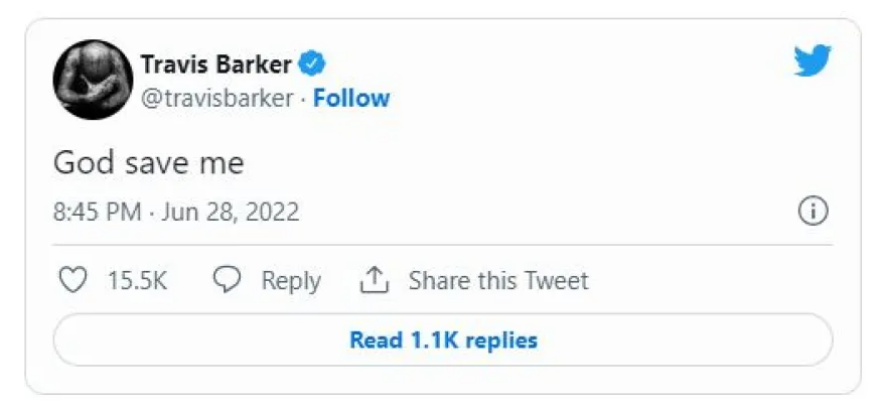This screenshot has height=408, width=880.
Task: Open the @travisbarker handle link
Action: pos(217,98)
